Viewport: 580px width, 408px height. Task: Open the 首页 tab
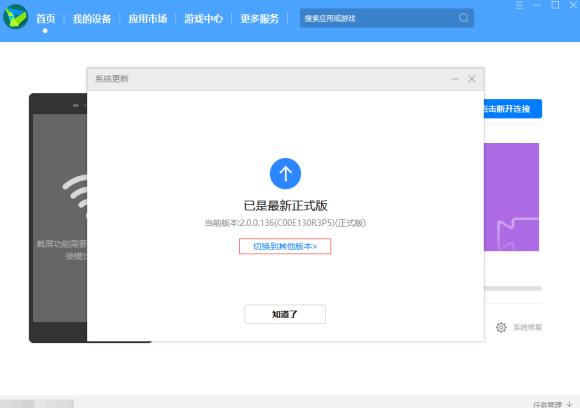click(46, 18)
